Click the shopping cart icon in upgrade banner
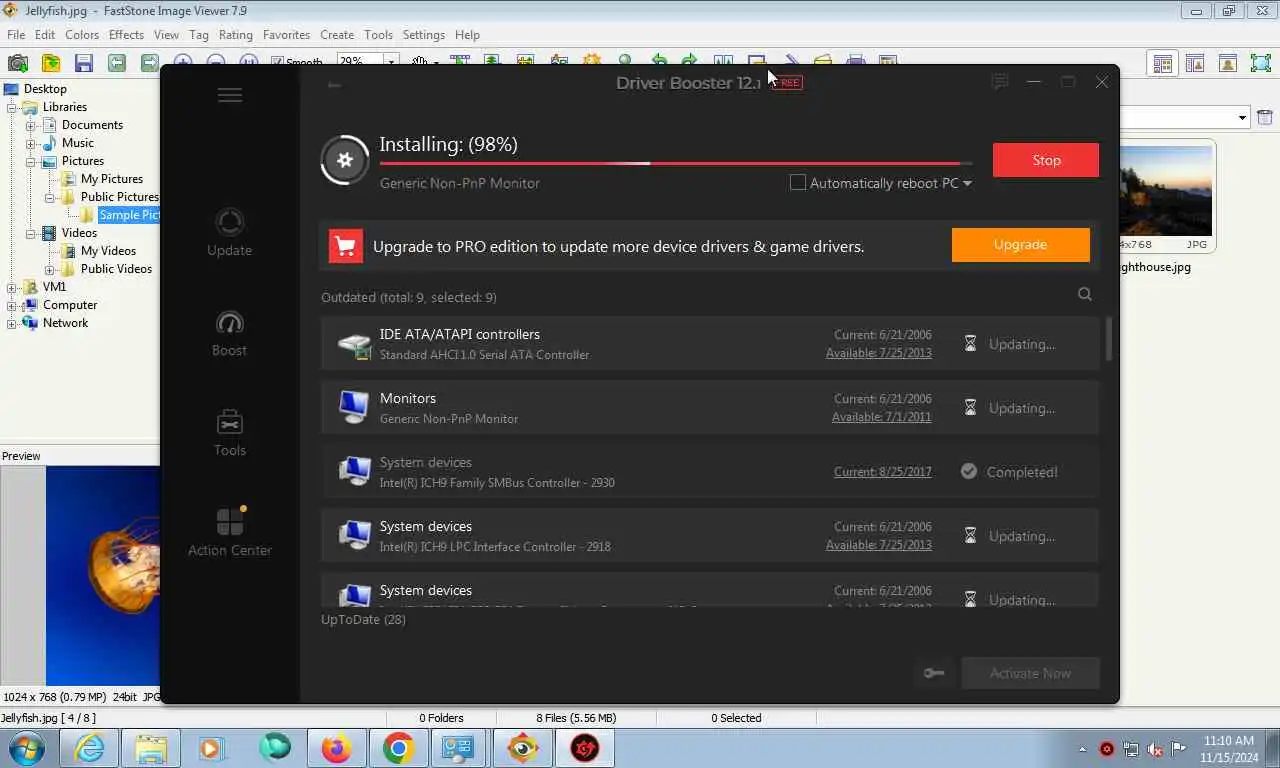Screen dimensions: 1280x768 tap(345, 246)
